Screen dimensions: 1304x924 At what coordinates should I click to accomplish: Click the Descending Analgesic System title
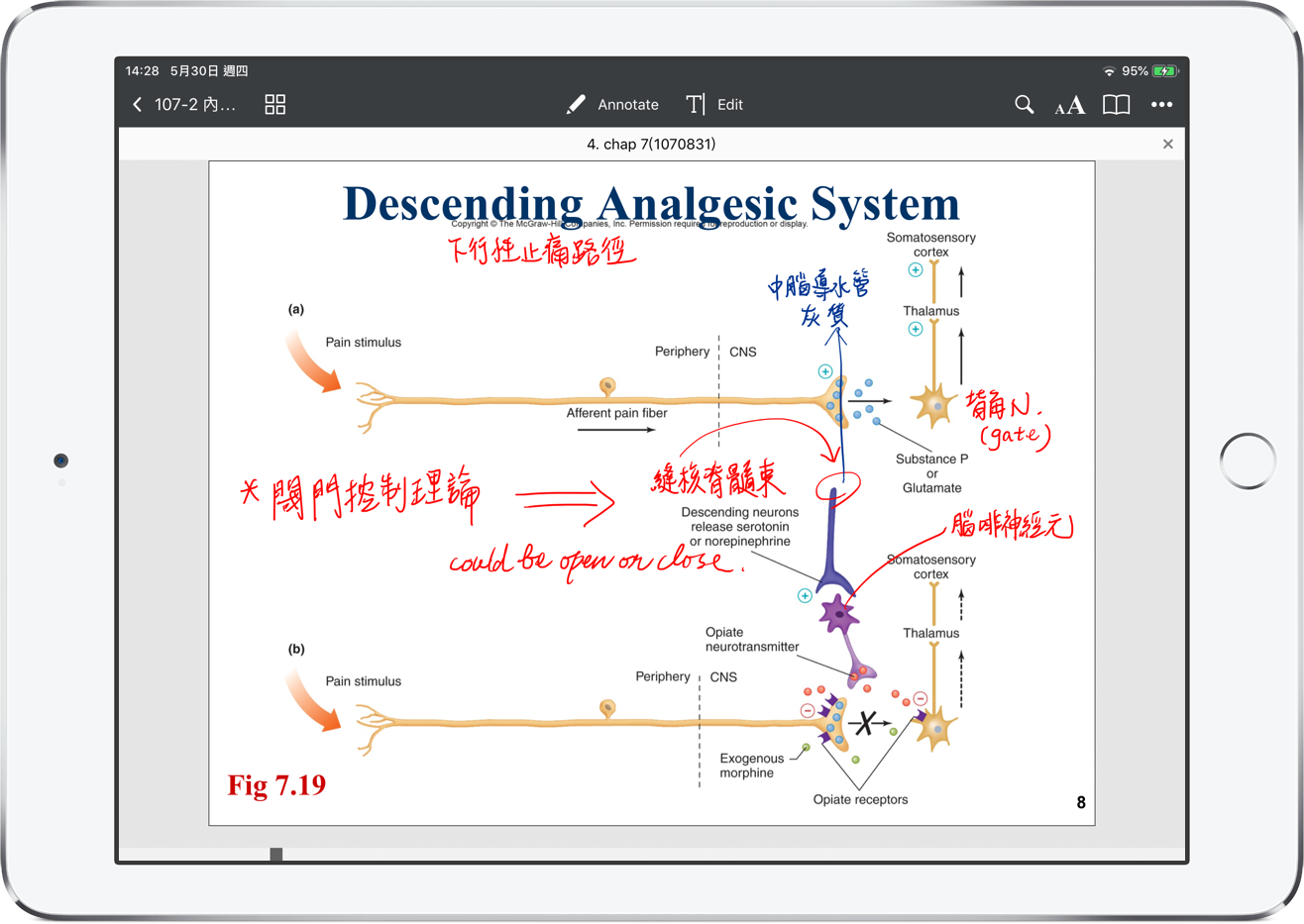click(651, 204)
